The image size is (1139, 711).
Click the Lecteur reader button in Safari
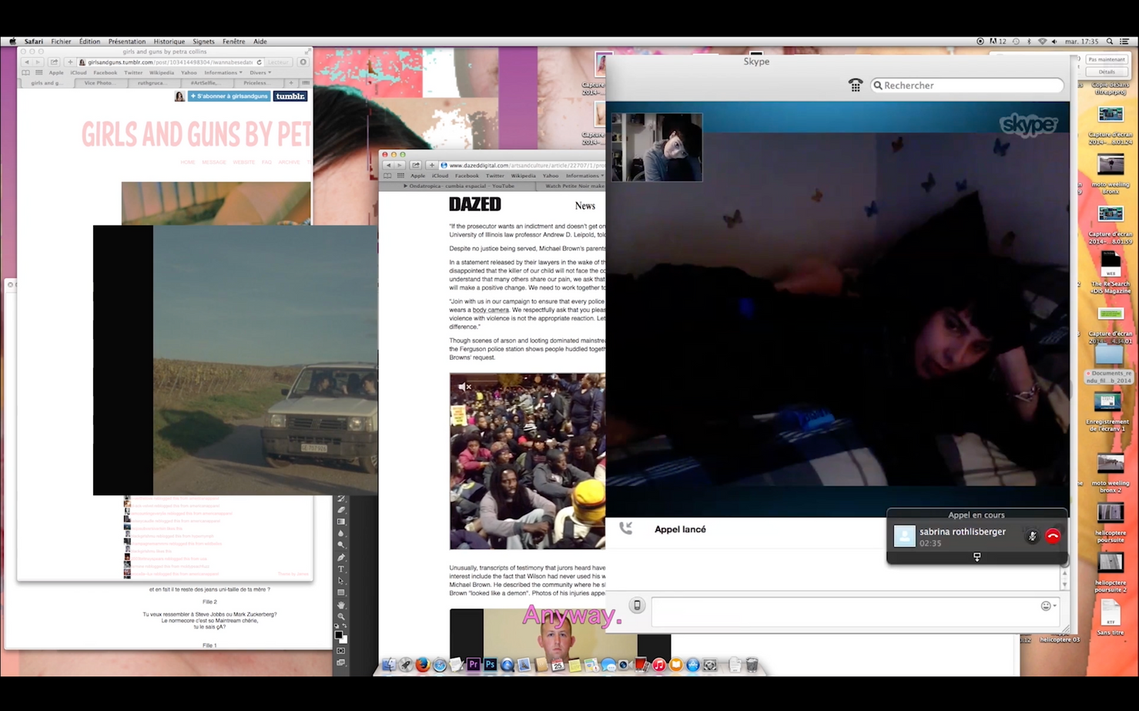277,62
